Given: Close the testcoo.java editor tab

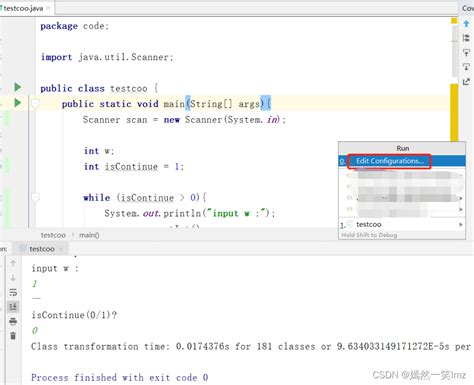Looking at the screenshot, I should point(48,8).
